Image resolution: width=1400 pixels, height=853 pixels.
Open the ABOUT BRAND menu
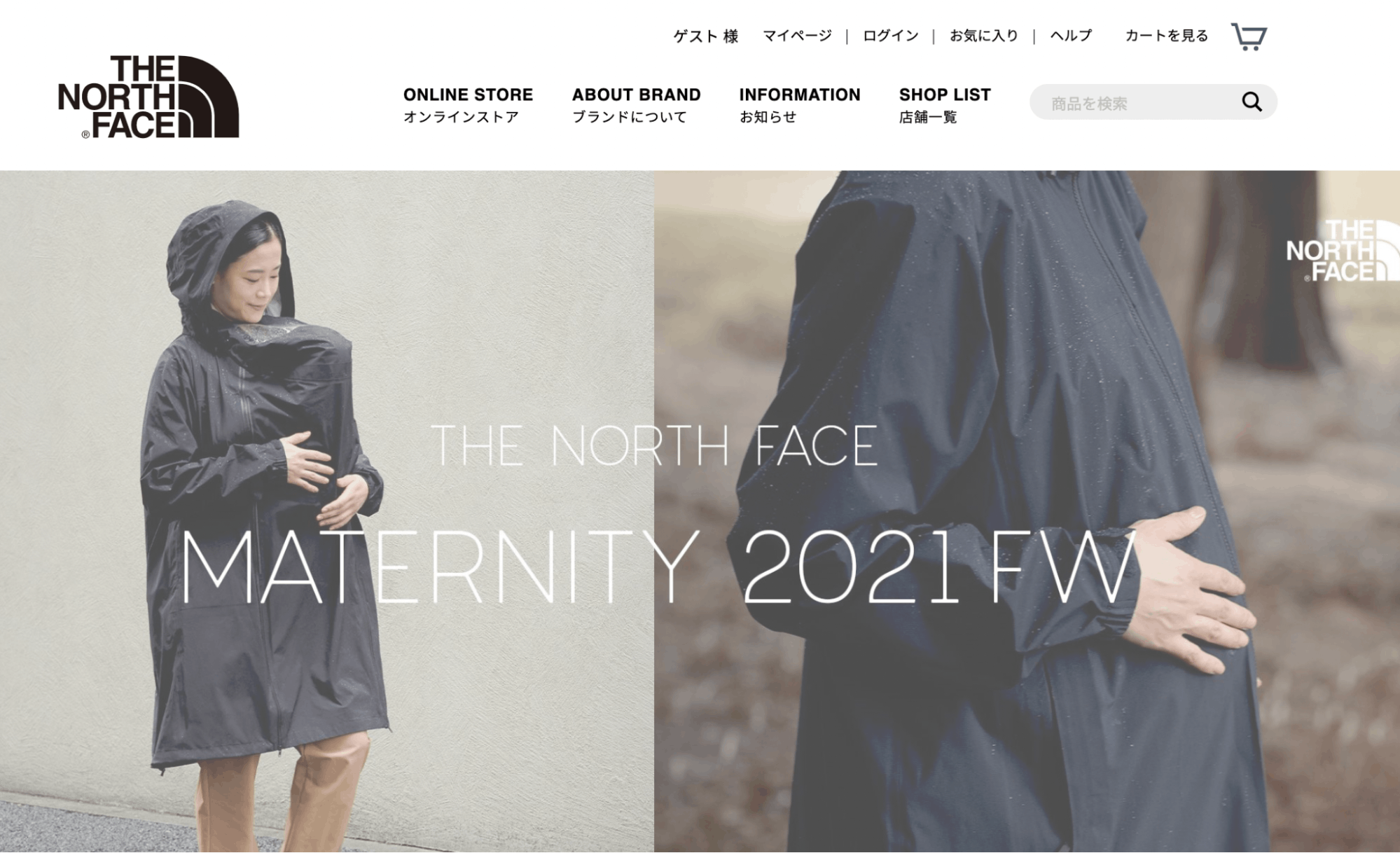coord(636,105)
